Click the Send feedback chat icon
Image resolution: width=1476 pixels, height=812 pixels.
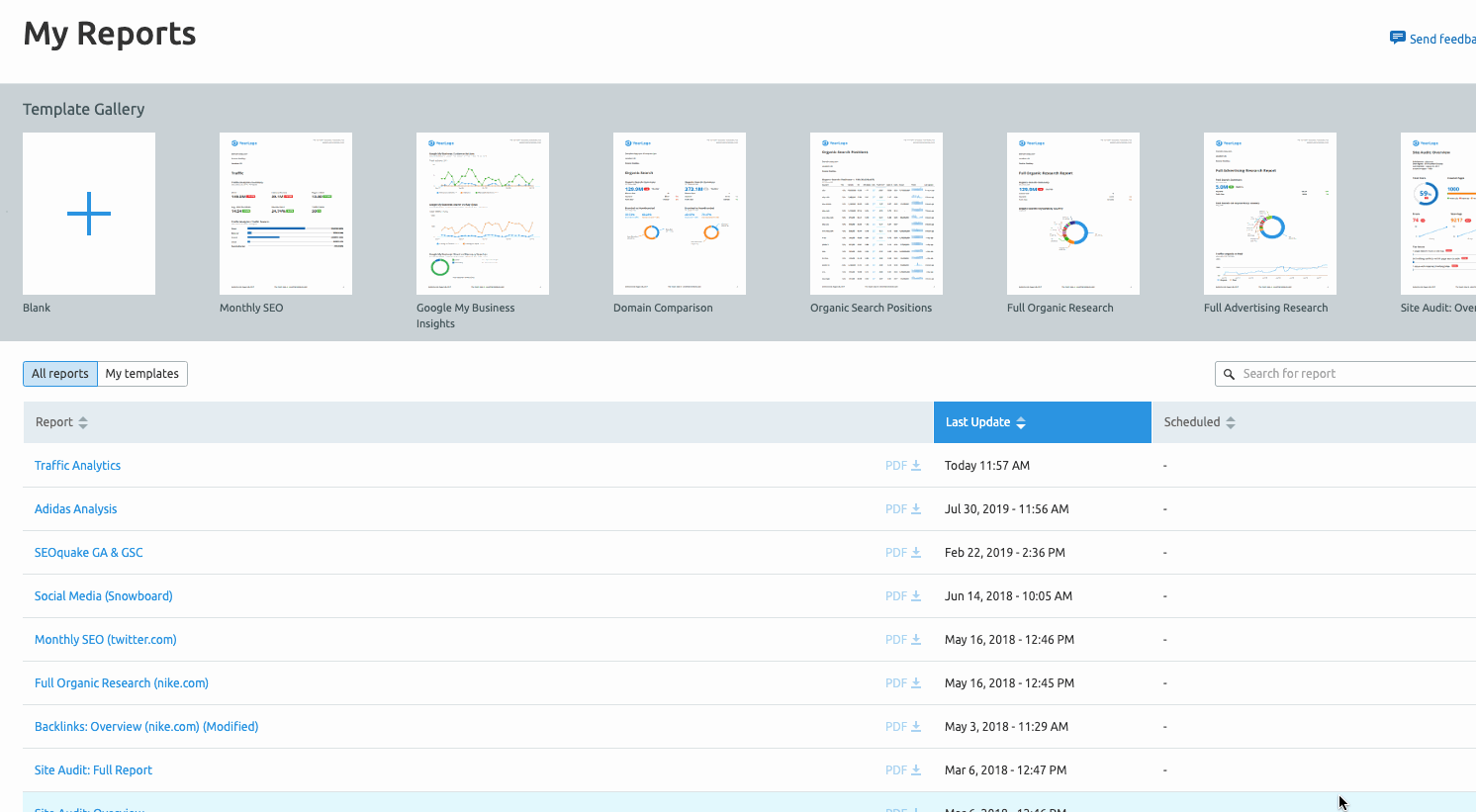point(1397,39)
